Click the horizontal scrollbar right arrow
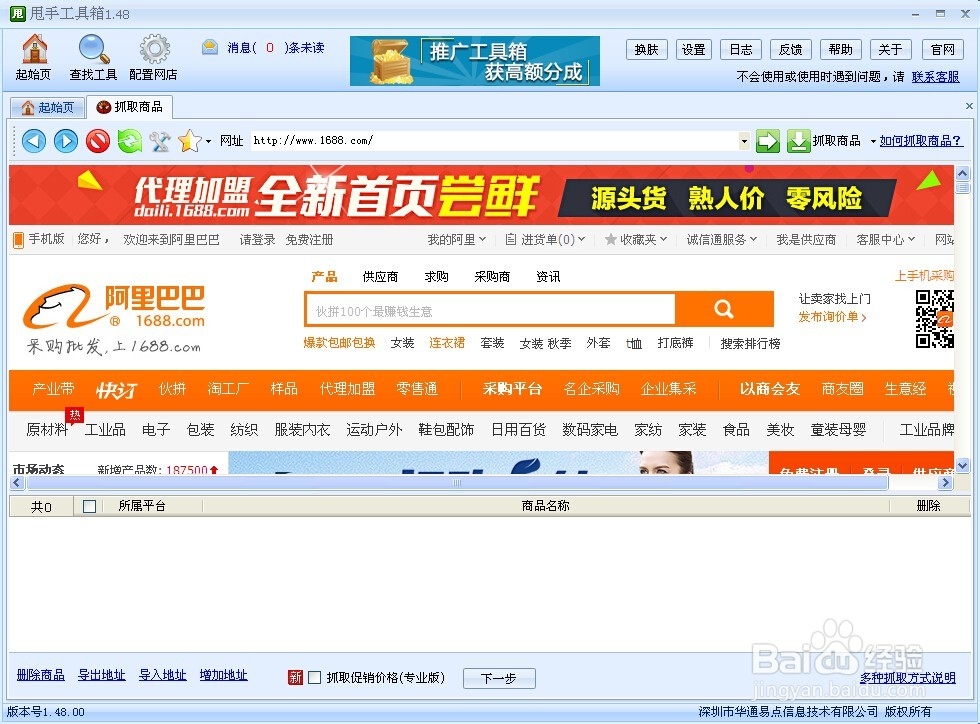 [945, 483]
